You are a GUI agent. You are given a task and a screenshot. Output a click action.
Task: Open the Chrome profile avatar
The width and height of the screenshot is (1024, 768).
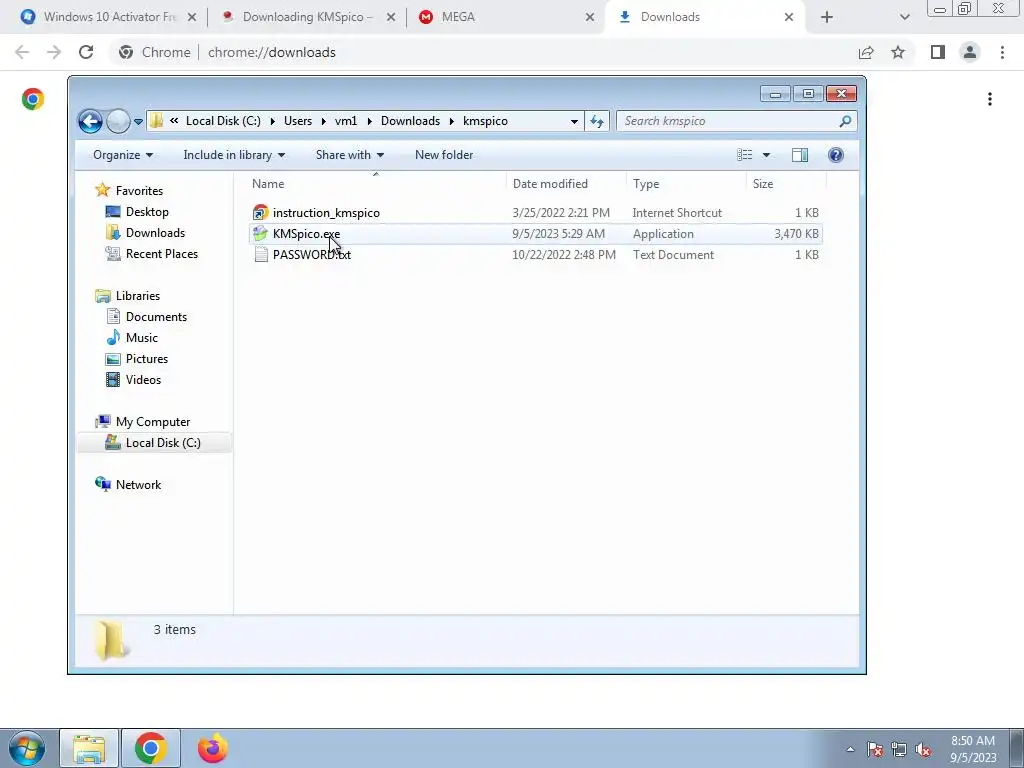[x=970, y=52]
